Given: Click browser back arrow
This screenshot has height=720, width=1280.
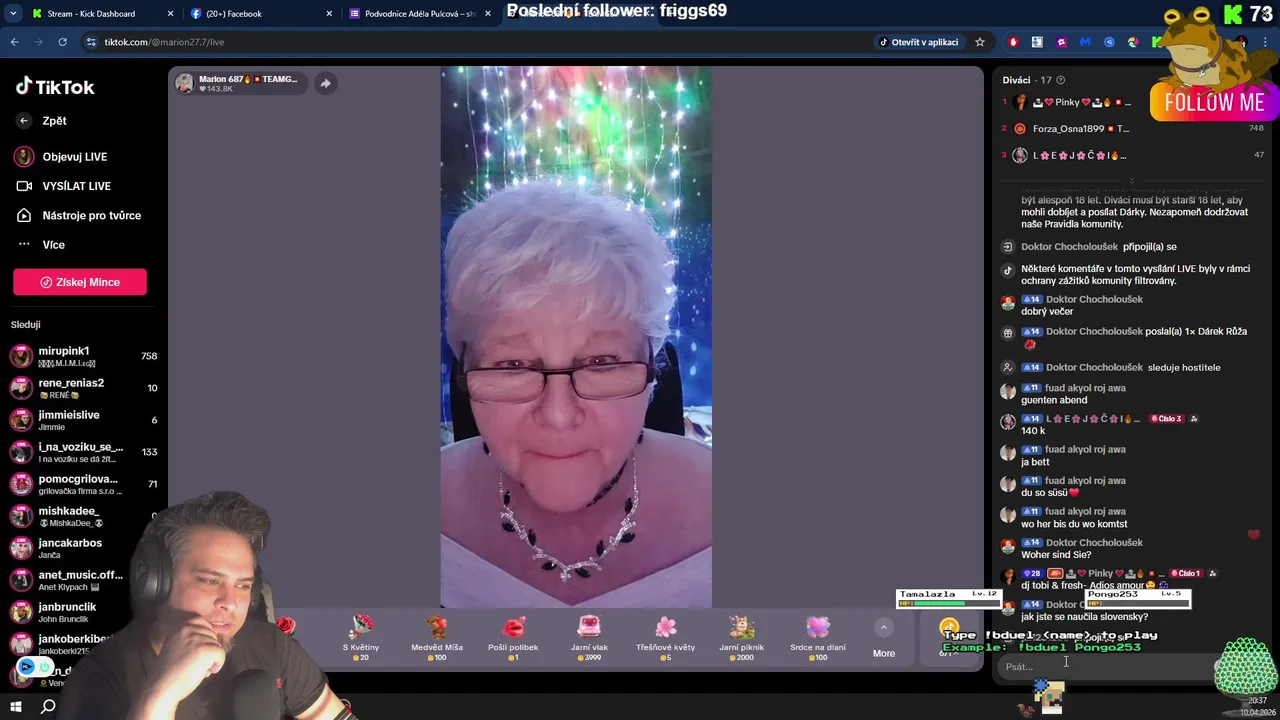Looking at the screenshot, I should (x=14, y=42).
